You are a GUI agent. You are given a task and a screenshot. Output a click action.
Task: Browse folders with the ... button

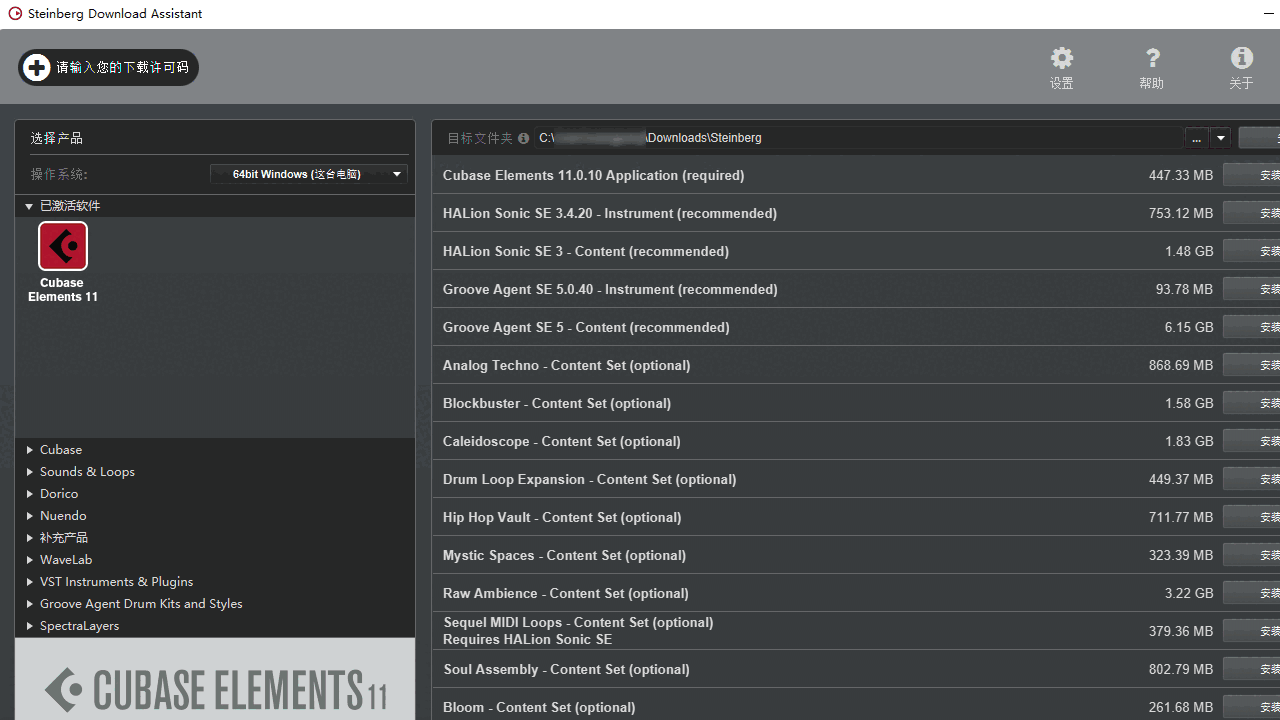pyautogui.click(x=1196, y=138)
